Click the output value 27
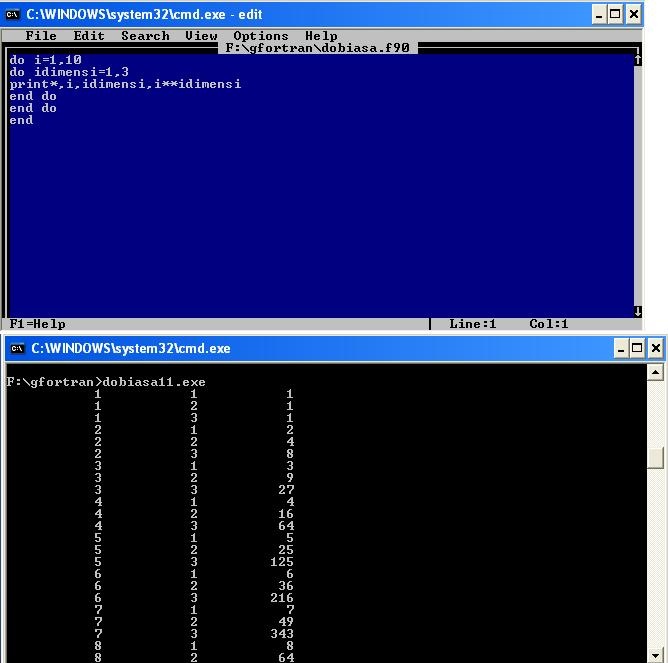Screen dimensions: 668x663 pos(286,490)
